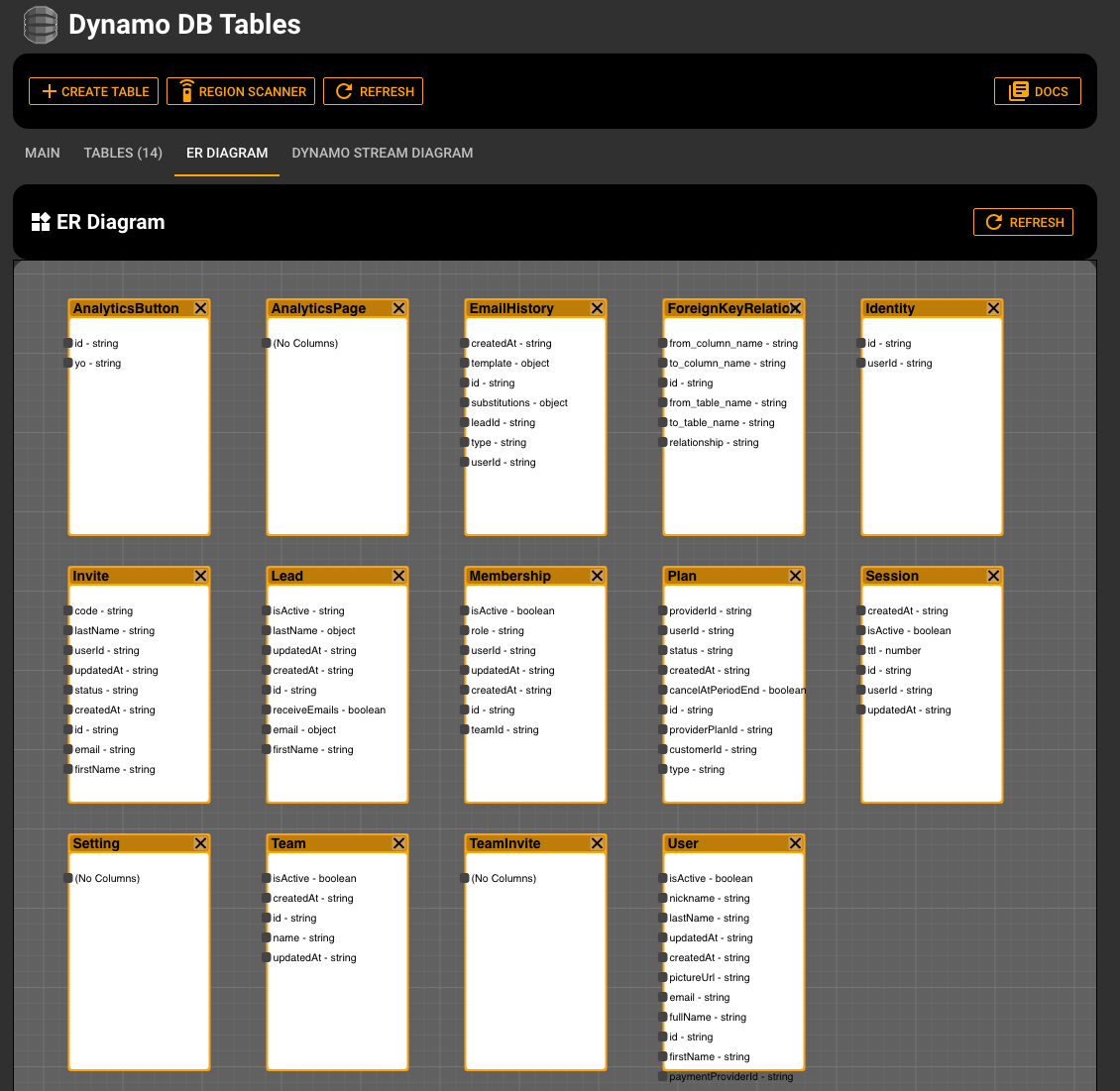
Task: Select 'email - object' in Lead
Action: click(304, 730)
